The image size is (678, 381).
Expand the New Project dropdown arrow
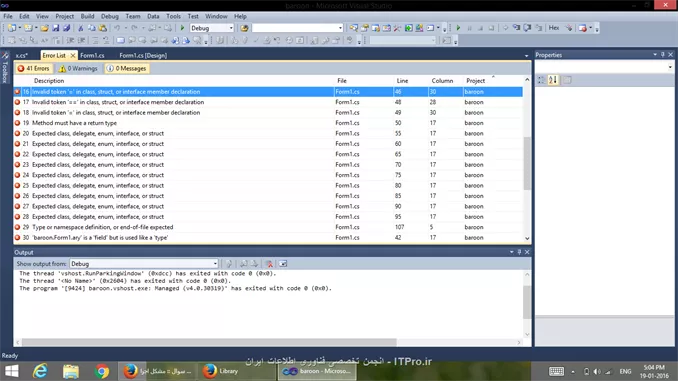(19, 28)
